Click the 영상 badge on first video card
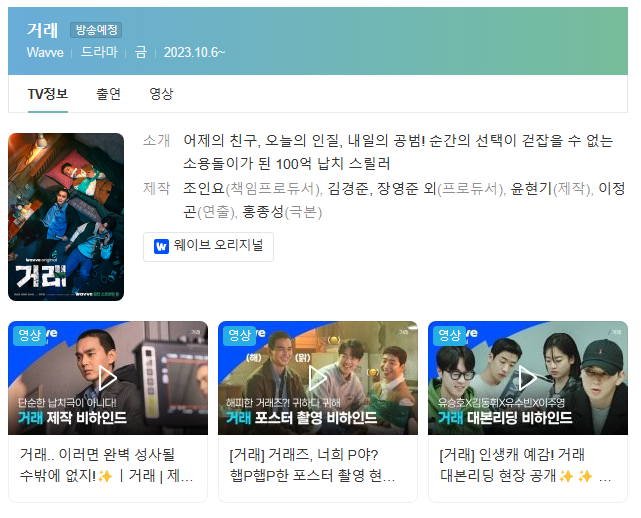Screen dimensions: 641x518 click(x=29, y=336)
